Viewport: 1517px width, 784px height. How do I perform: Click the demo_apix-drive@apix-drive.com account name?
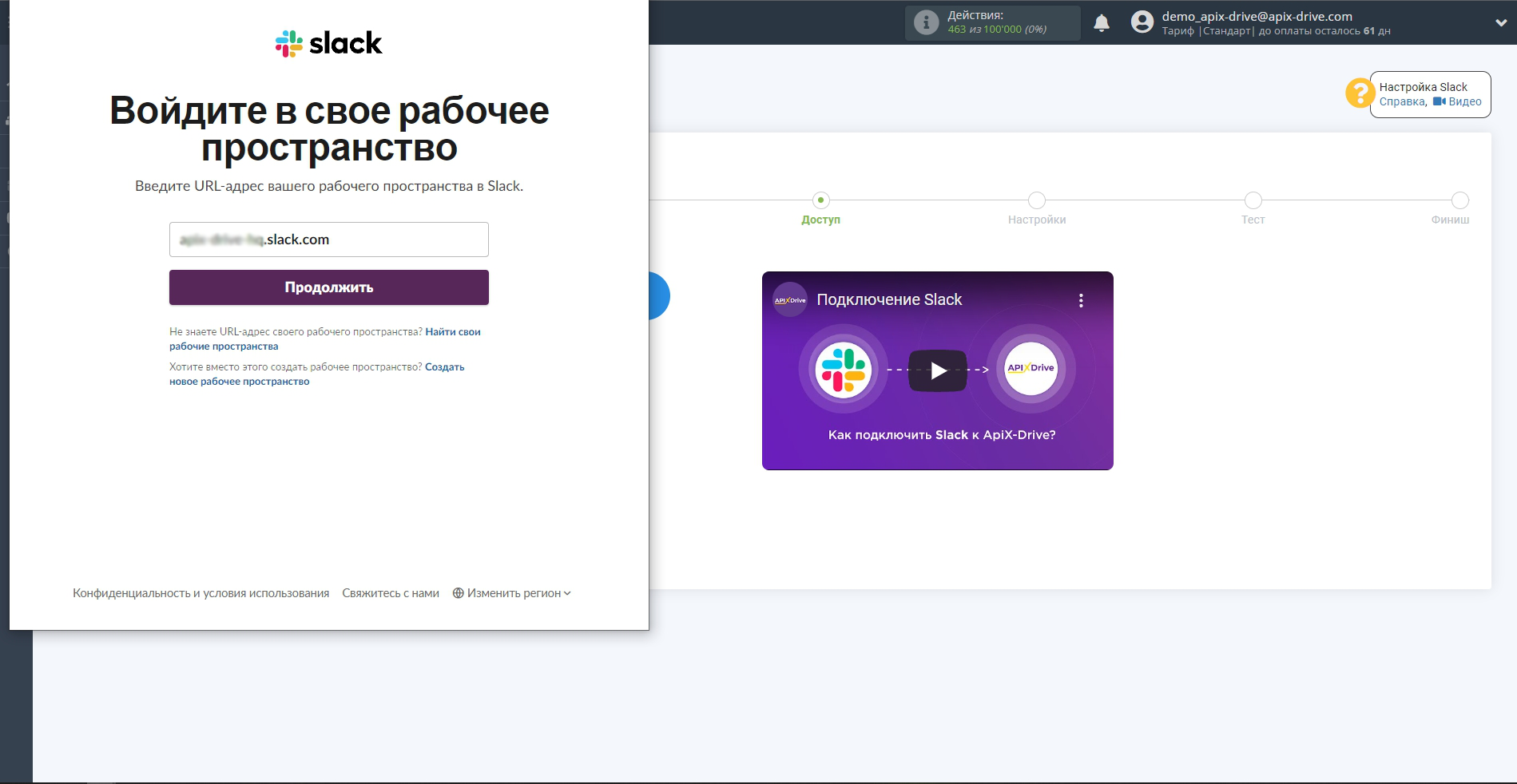click(x=1257, y=16)
